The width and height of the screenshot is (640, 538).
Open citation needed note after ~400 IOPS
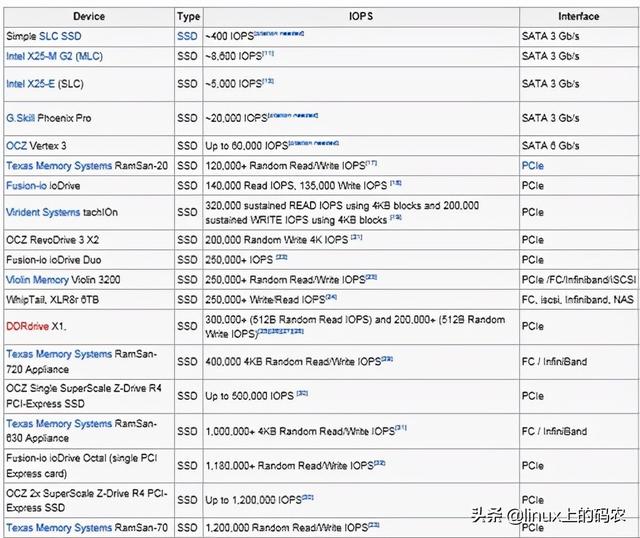[279, 33]
